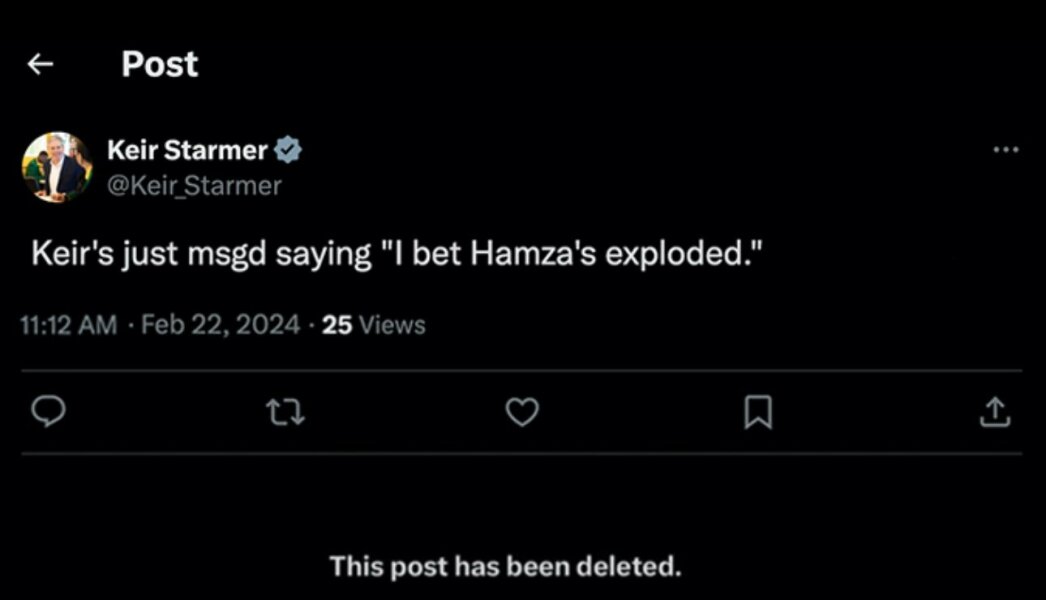Click the "This post has been deleted" notice

pyautogui.click(x=505, y=567)
